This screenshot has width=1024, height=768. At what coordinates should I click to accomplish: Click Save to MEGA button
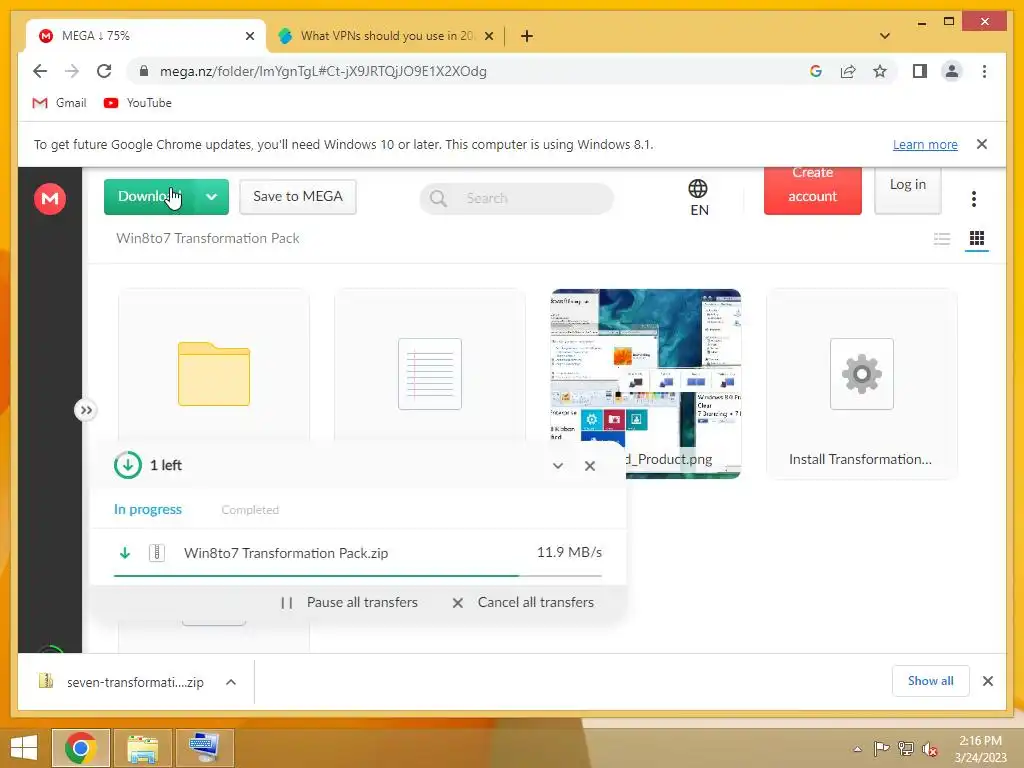click(298, 197)
